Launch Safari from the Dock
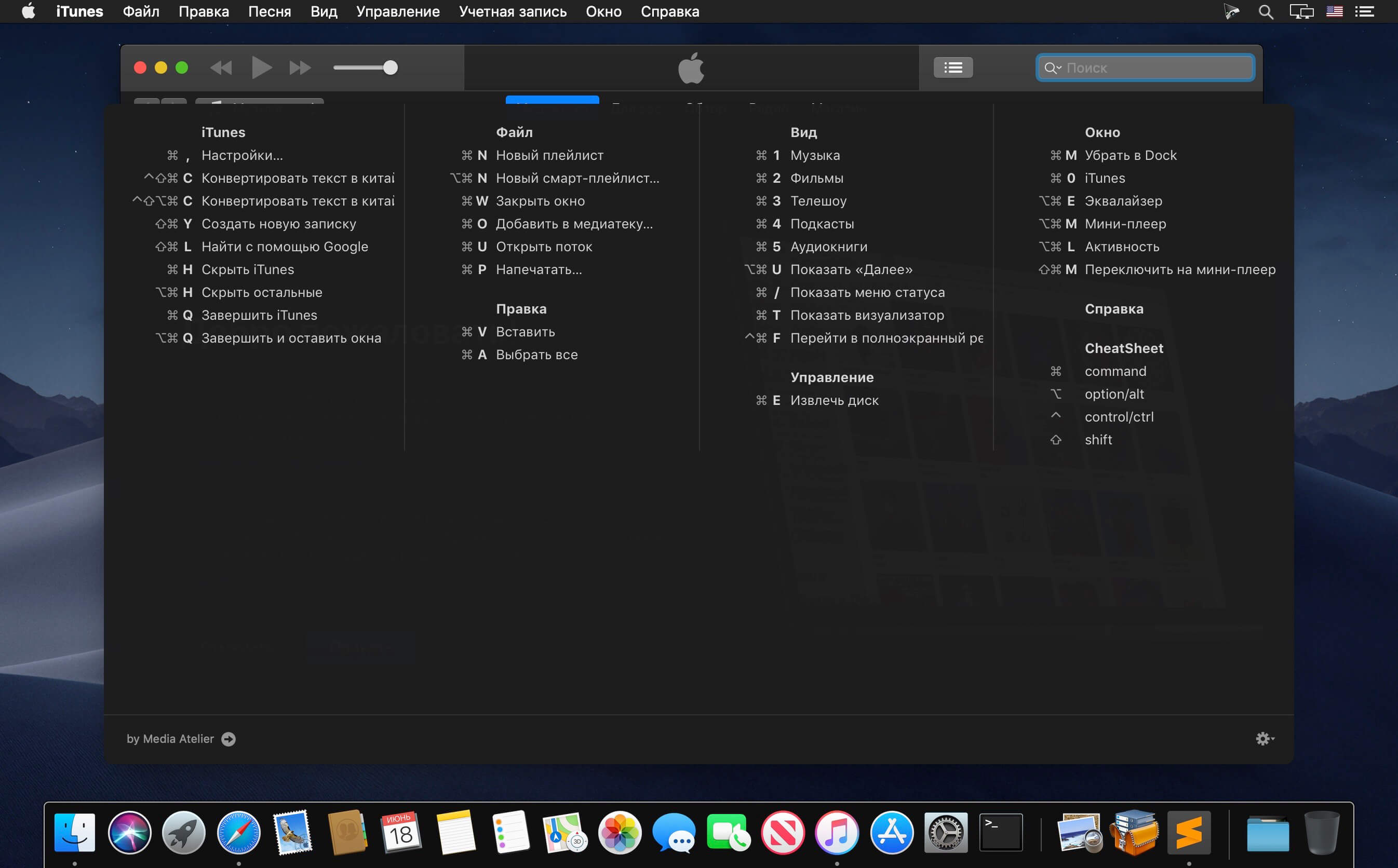The height and width of the screenshot is (868, 1398). [238, 832]
